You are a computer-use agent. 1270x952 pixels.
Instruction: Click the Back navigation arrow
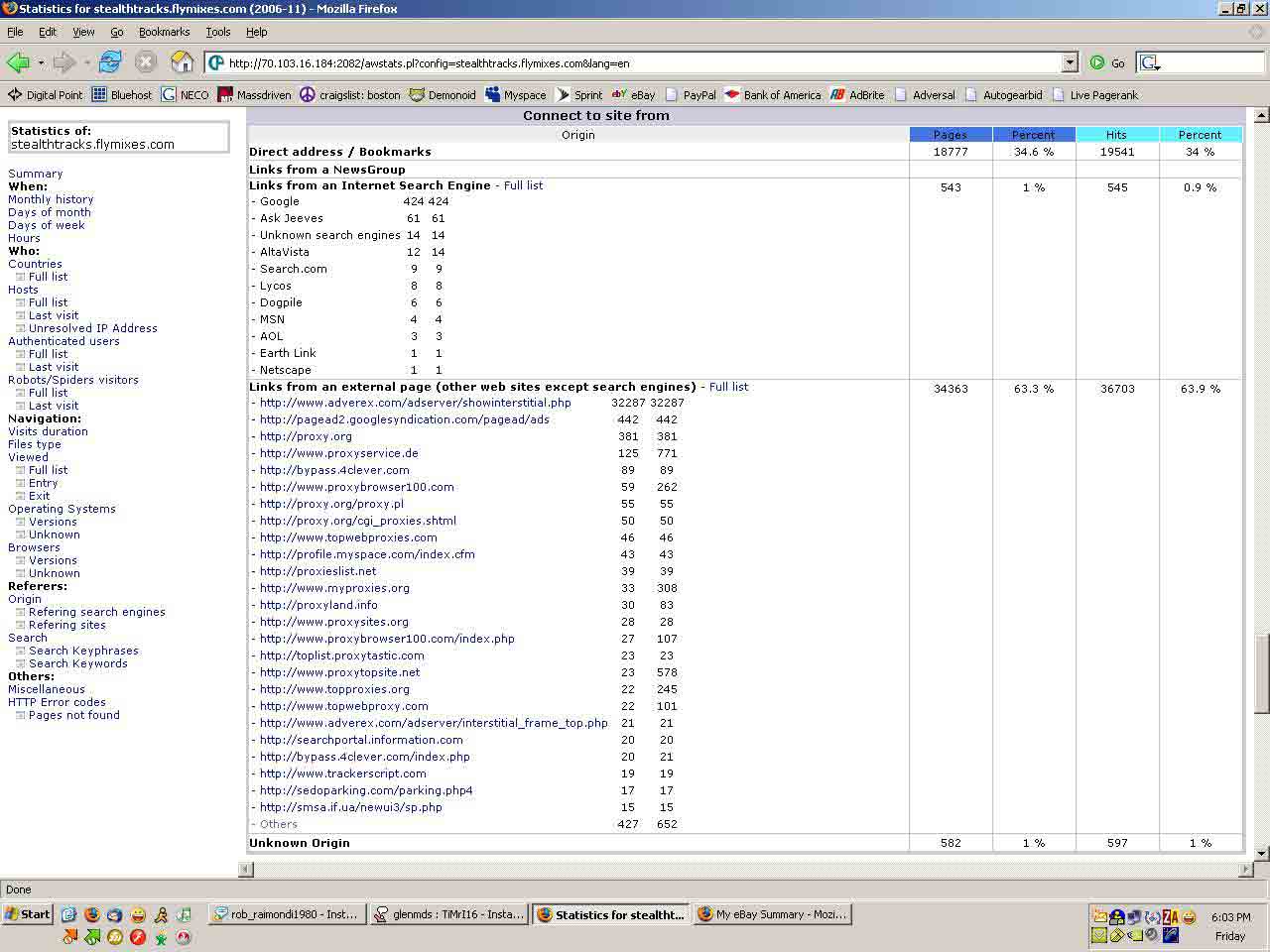coord(18,62)
